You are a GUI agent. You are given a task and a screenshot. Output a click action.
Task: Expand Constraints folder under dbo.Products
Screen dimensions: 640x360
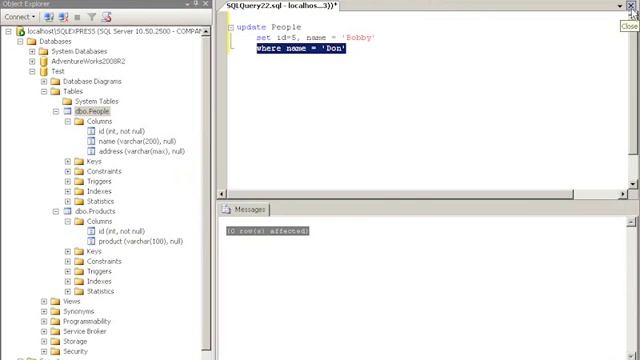(68, 261)
